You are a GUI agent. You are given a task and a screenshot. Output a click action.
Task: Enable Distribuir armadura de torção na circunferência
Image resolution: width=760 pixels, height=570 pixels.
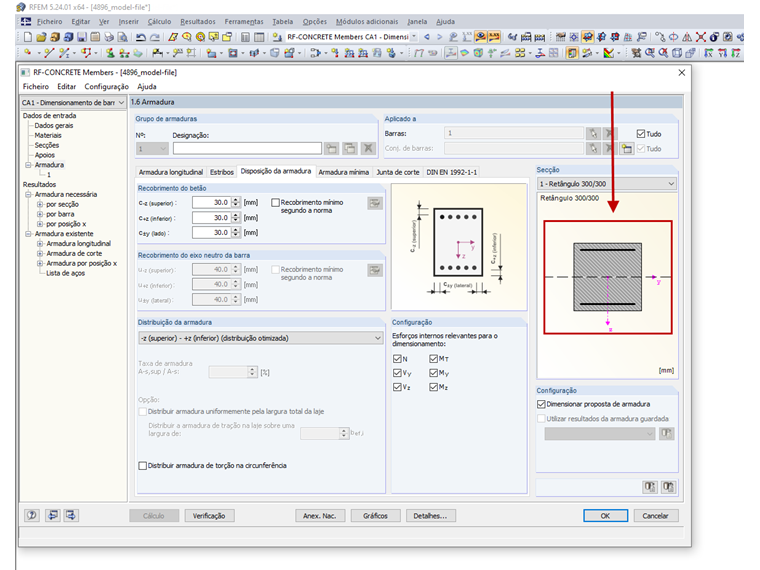pos(142,465)
